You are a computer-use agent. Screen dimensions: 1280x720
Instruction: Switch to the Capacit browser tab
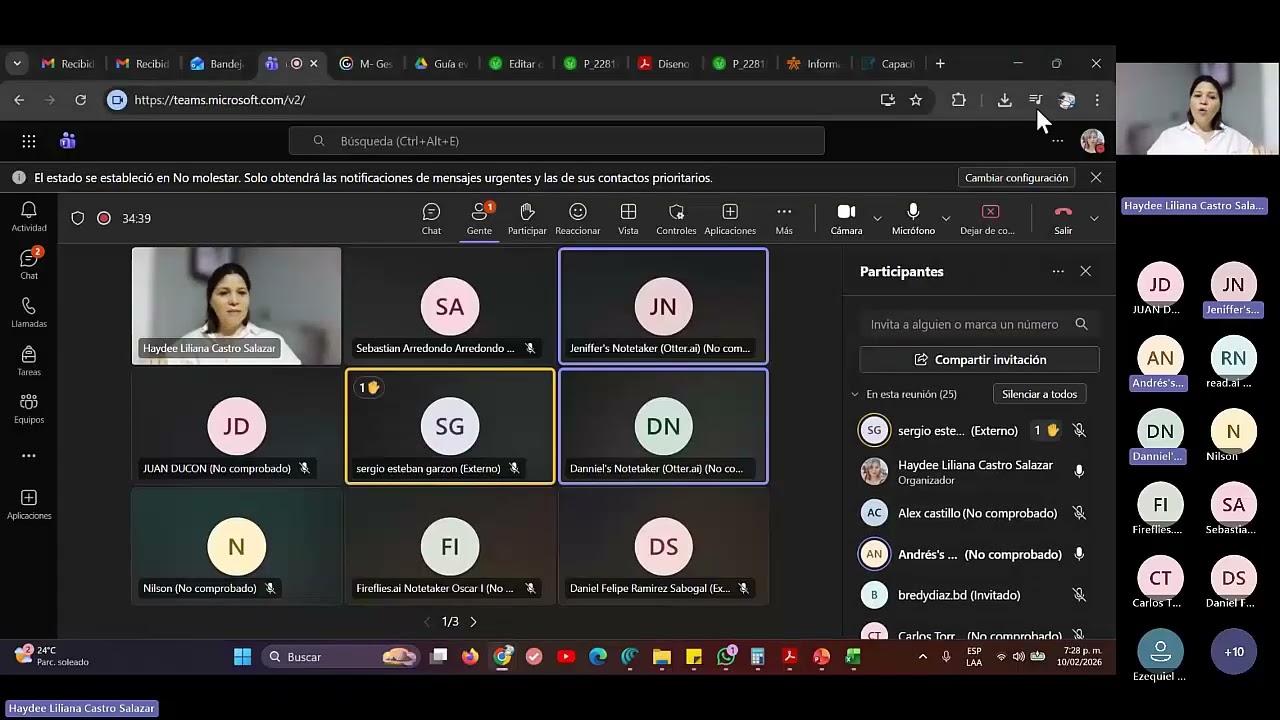click(x=889, y=64)
